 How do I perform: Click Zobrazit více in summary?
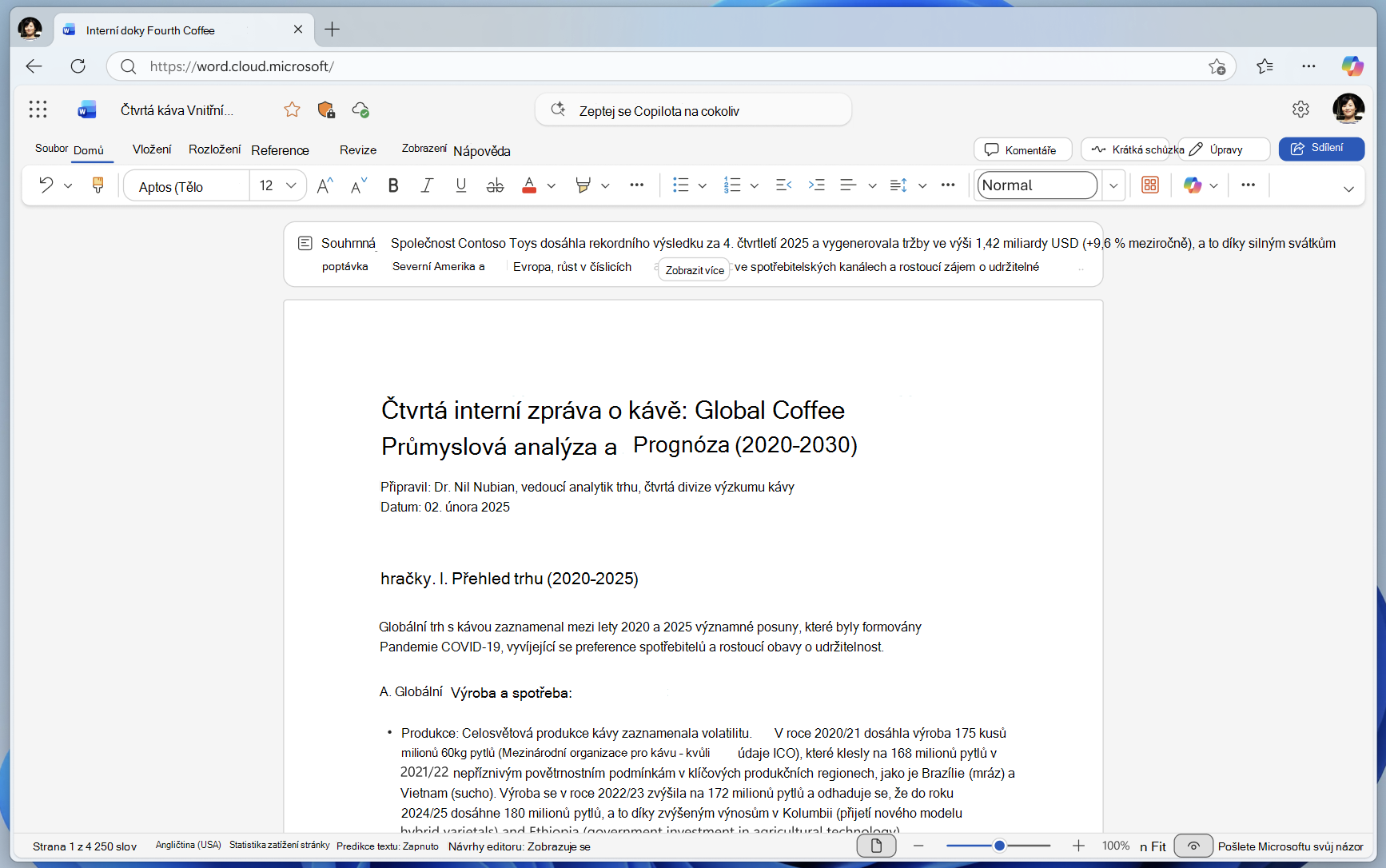[695, 270]
